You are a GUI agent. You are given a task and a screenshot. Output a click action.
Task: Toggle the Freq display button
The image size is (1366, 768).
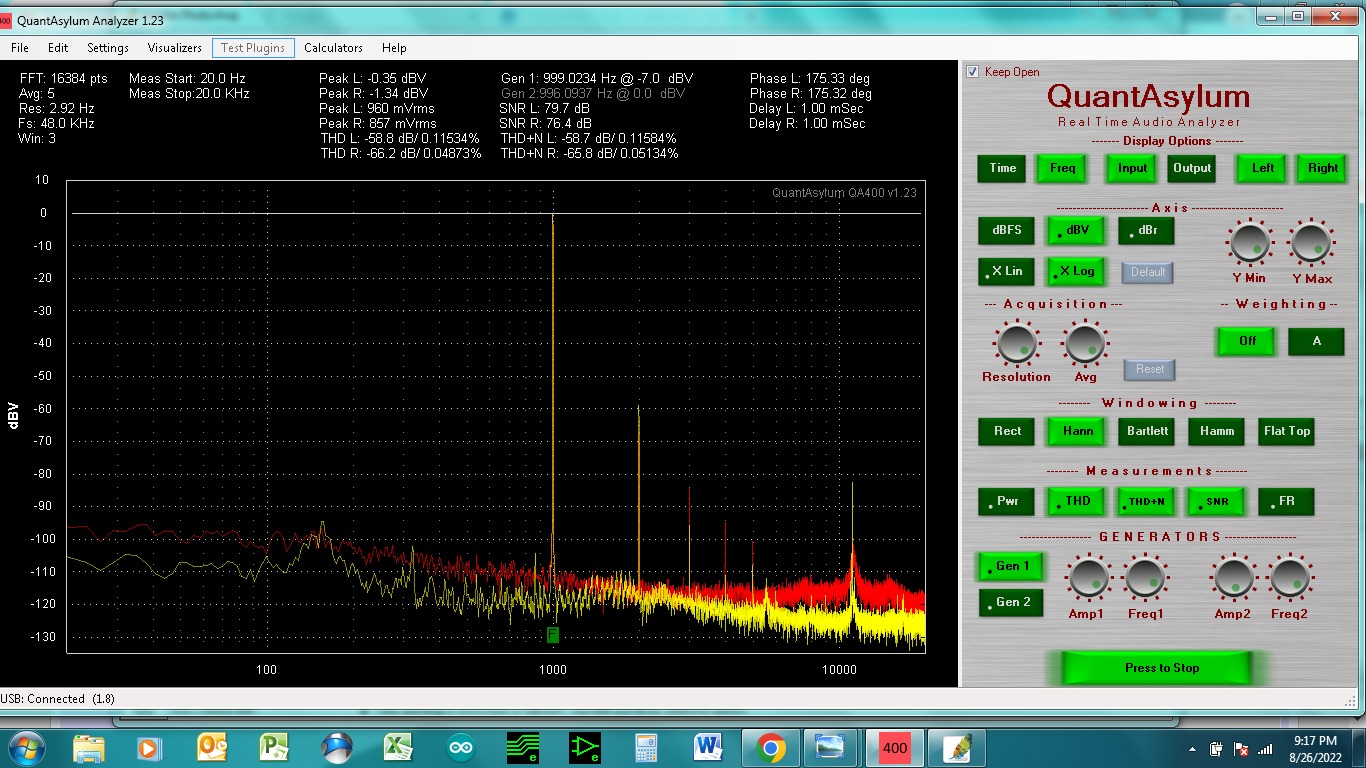click(x=1063, y=168)
